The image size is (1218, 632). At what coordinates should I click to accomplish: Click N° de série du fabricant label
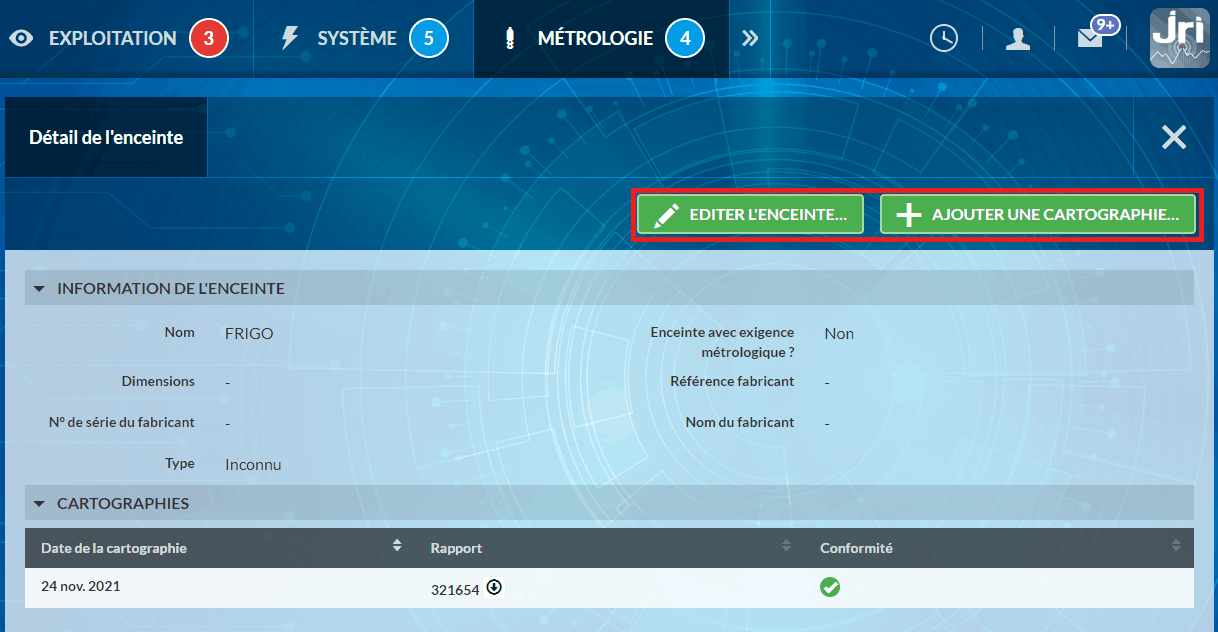[x=122, y=422]
